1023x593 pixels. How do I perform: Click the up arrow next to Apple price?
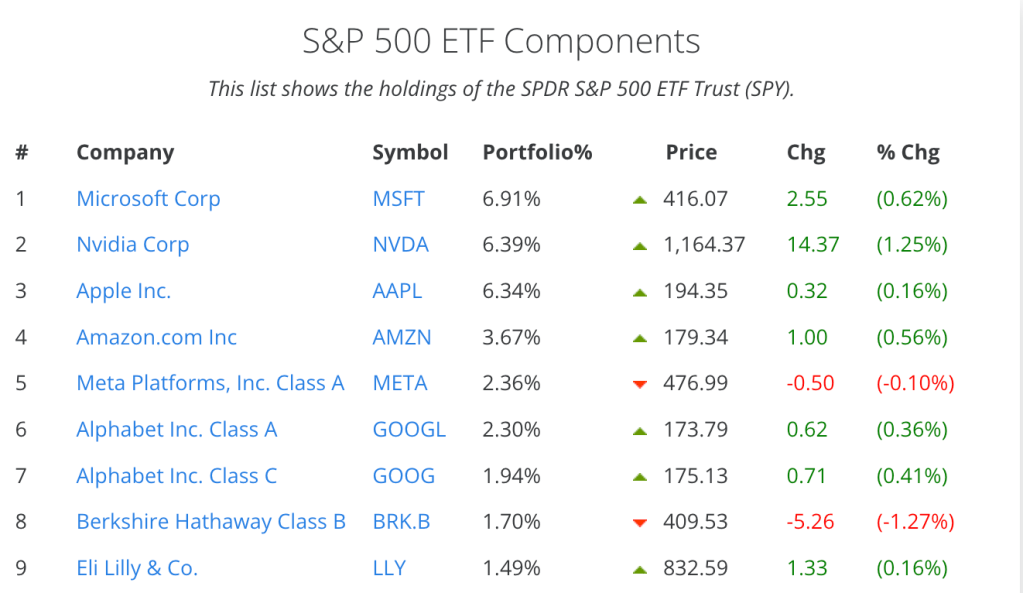[641, 292]
